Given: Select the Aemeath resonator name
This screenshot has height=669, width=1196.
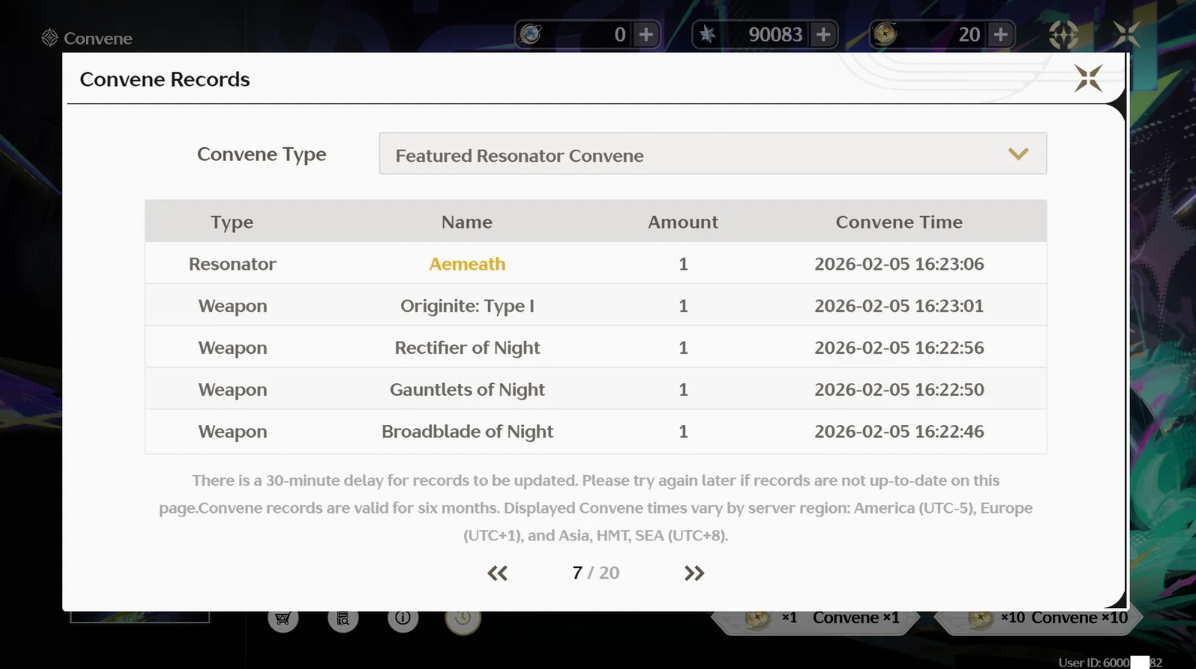Looking at the screenshot, I should [467, 264].
